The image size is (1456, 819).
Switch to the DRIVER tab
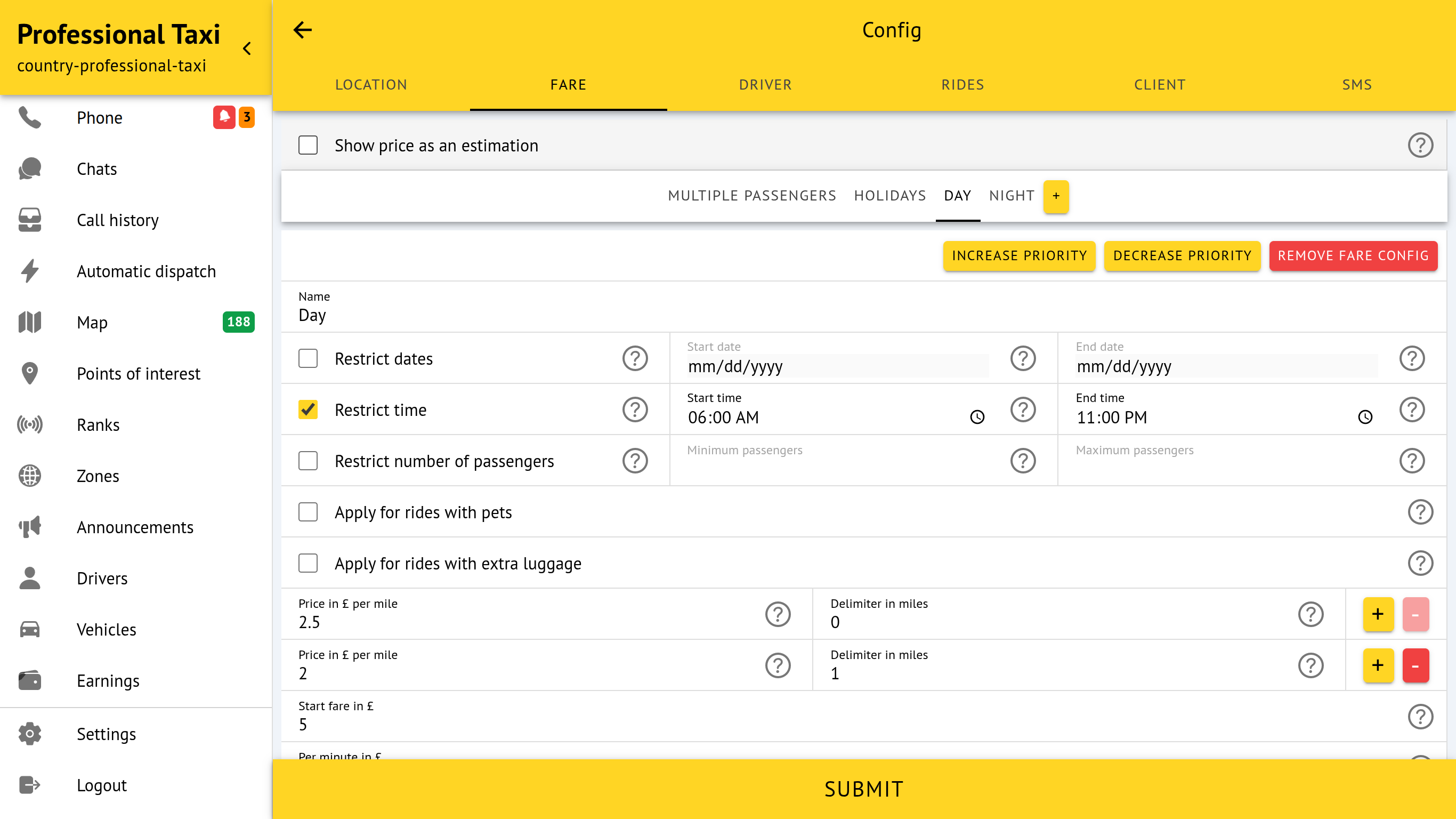click(765, 85)
